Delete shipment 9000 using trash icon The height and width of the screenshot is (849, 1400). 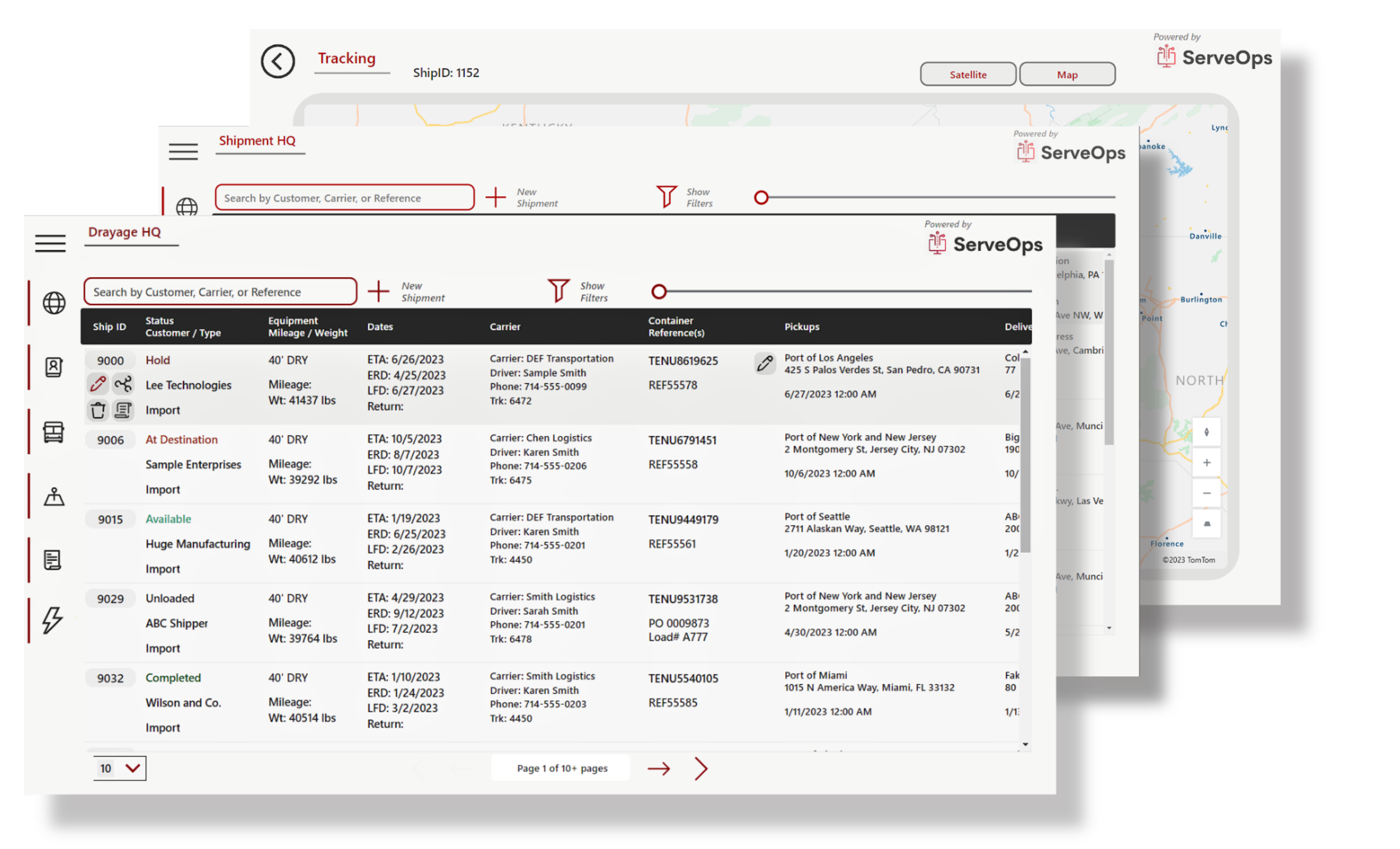pos(98,410)
